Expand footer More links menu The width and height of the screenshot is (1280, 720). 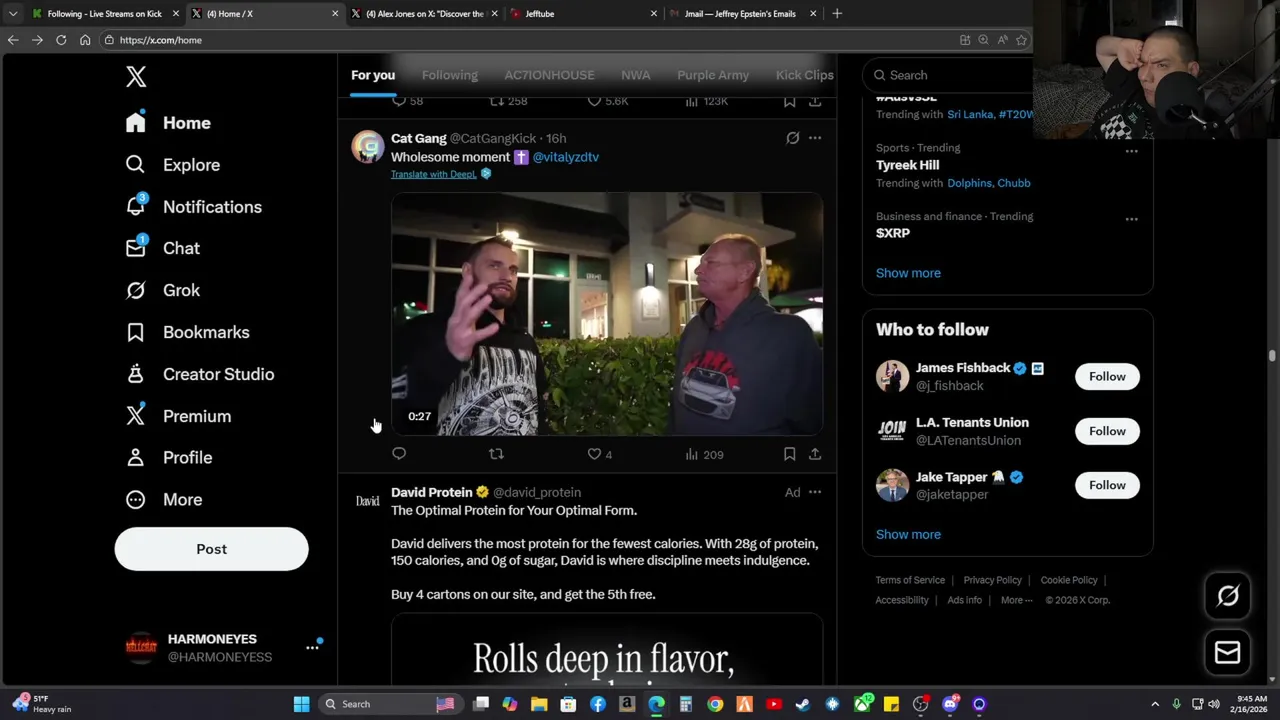[x=1018, y=600]
